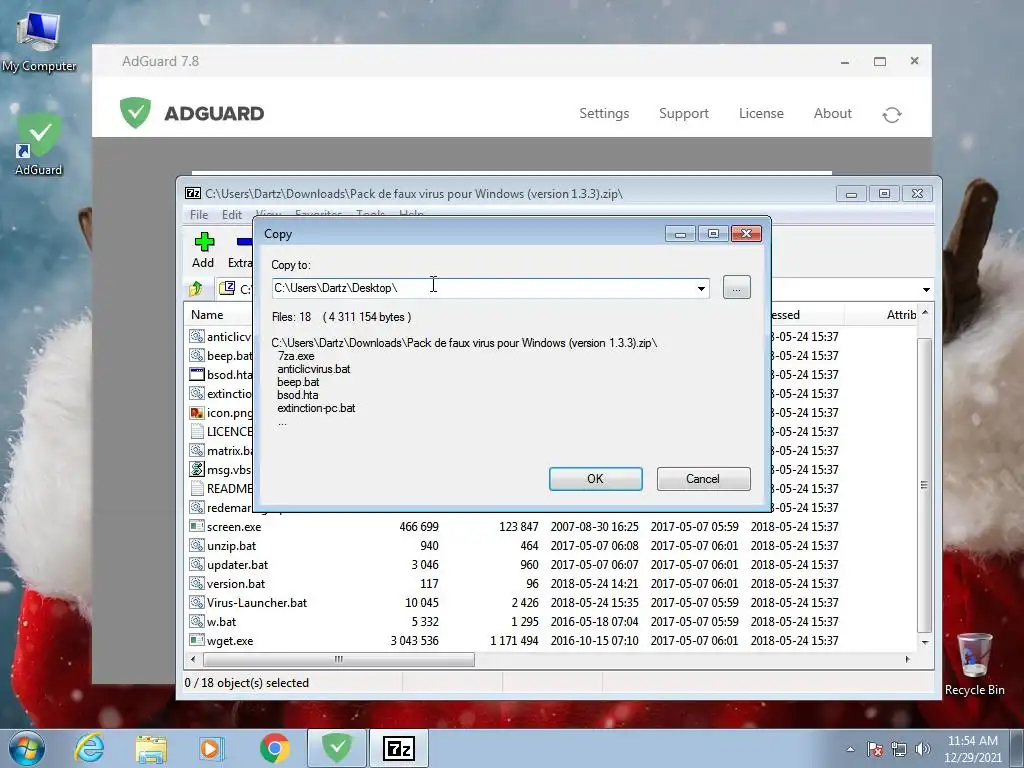Click the AdGuard refresh update icon

[891, 115]
